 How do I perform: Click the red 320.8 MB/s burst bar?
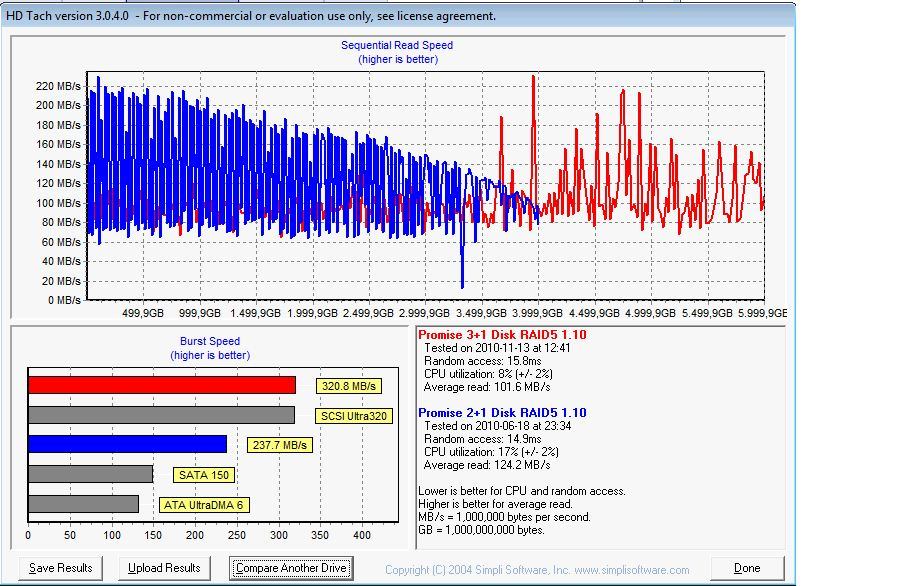tap(162, 385)
